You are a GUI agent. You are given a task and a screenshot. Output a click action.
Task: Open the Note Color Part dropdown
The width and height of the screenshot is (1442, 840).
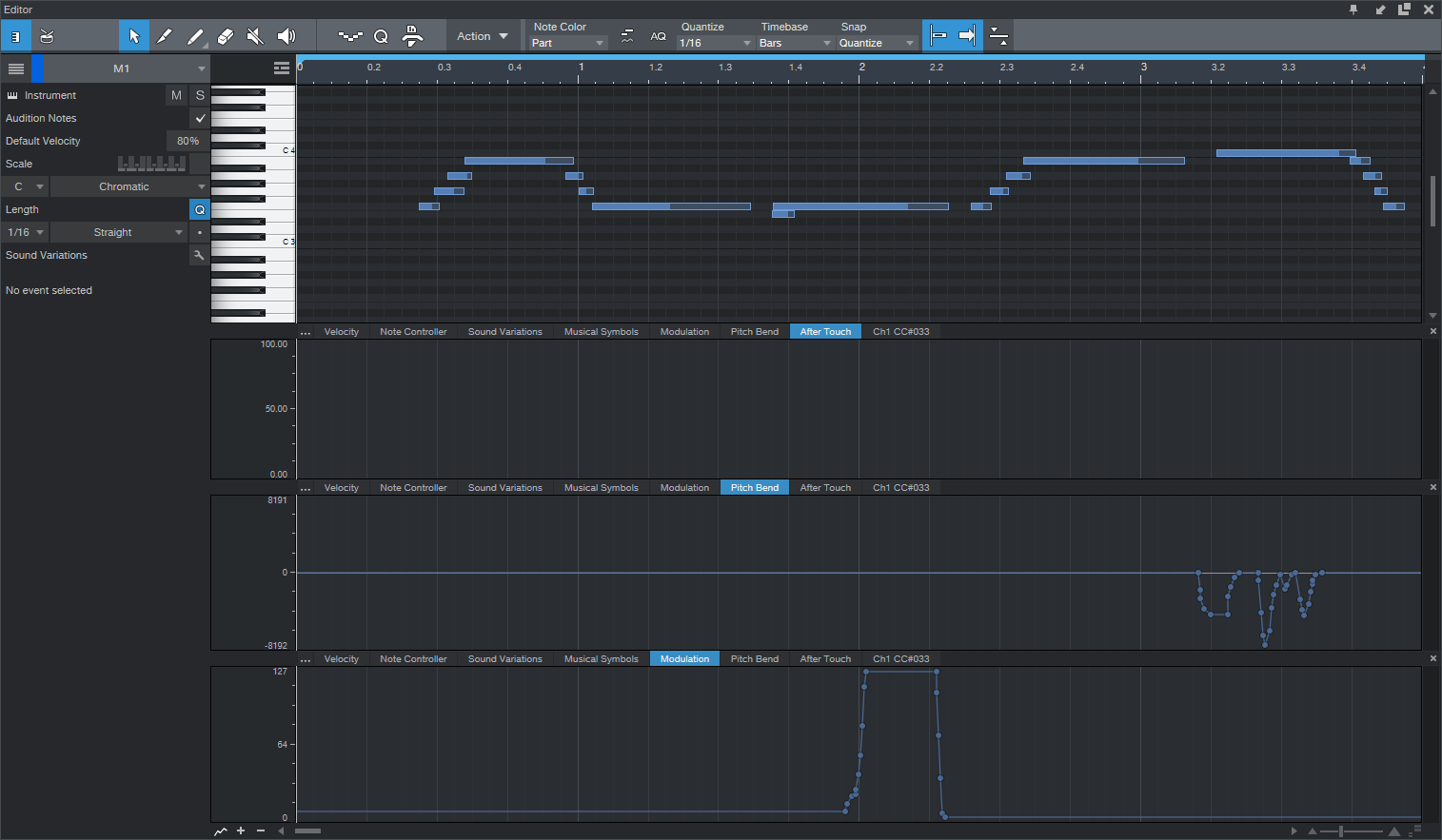(x=567, y=43)
